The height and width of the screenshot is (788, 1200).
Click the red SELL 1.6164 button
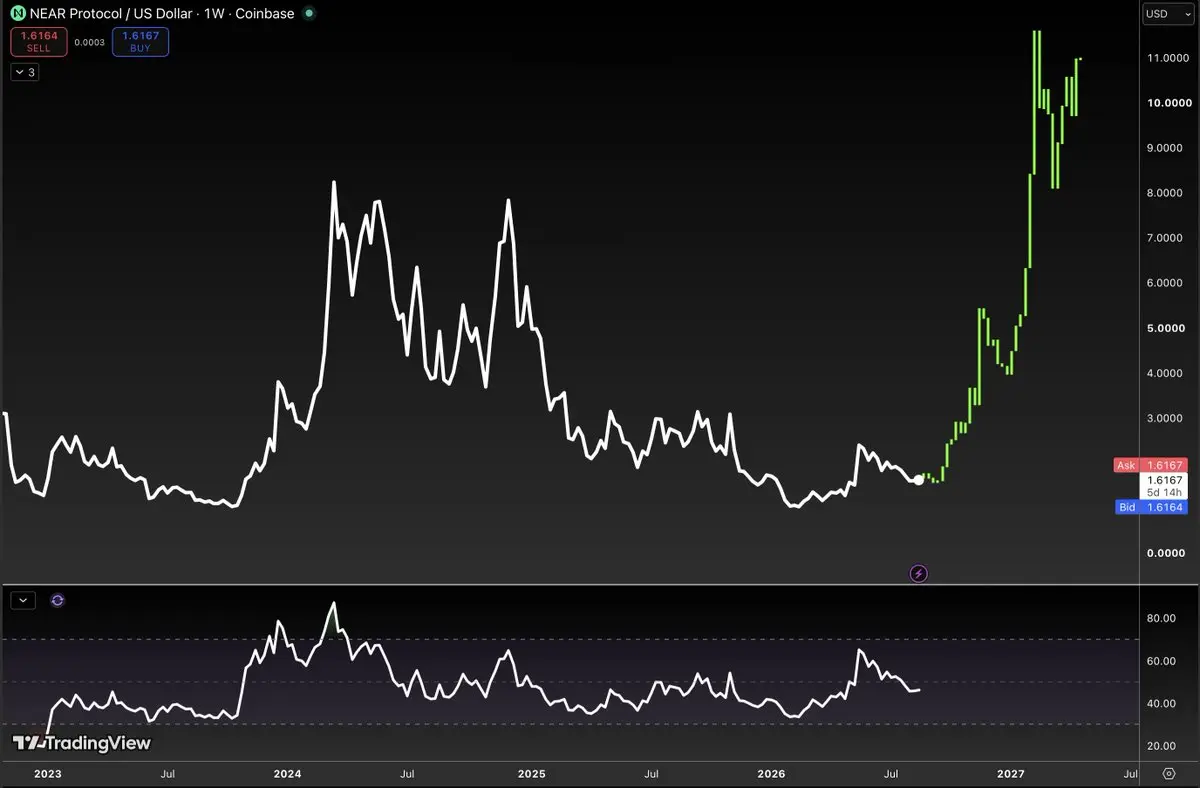click(39, 42)
